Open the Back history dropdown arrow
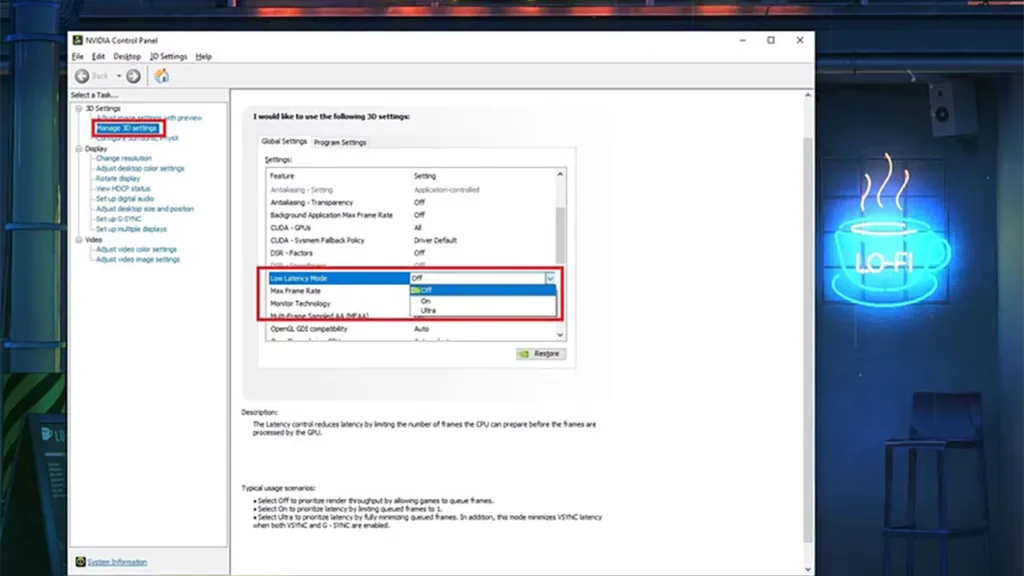Screen dimensions: 1024x576 [119, 76]
